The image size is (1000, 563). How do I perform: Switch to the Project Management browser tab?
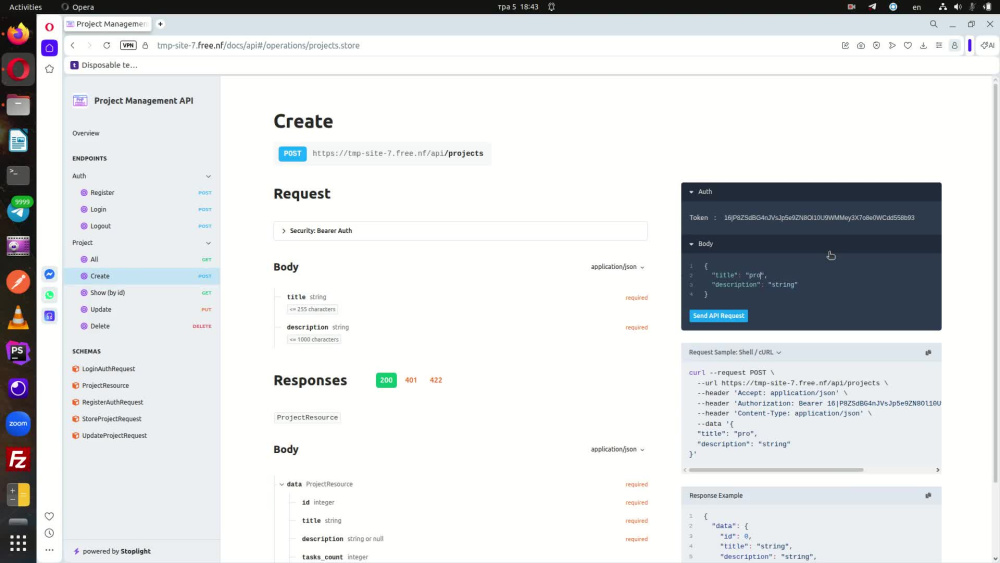pyautogui.click(x=107, y=24)
